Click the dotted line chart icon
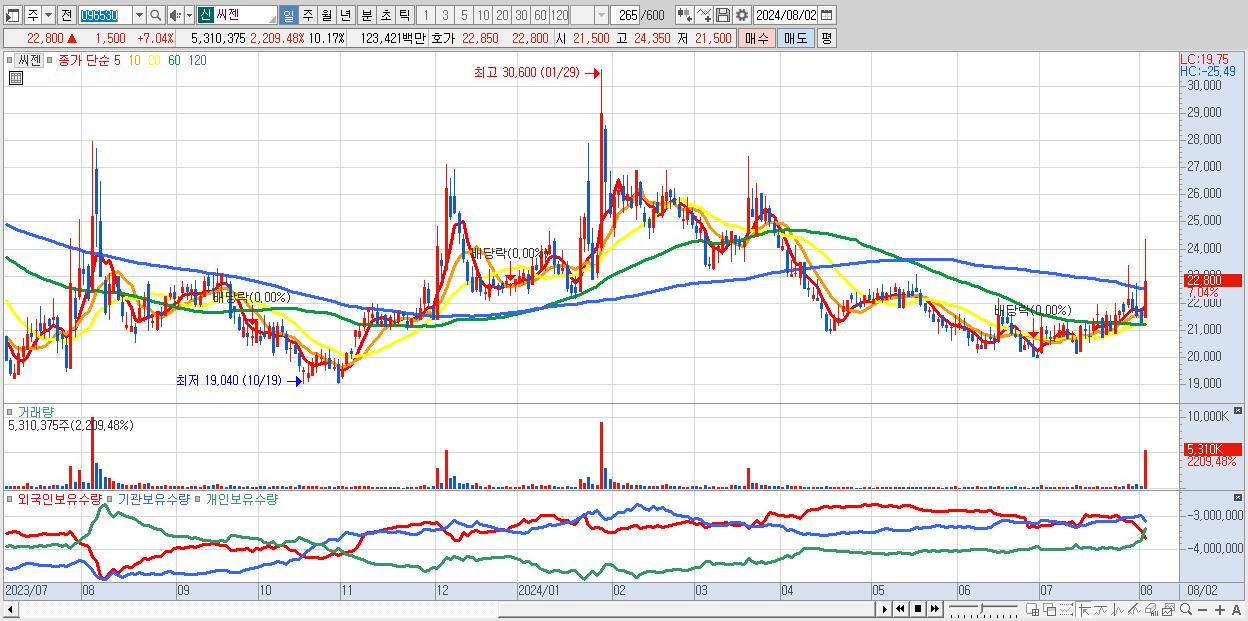The height and width of the screenshot is (621, 1248). [x=1066, y=609]
